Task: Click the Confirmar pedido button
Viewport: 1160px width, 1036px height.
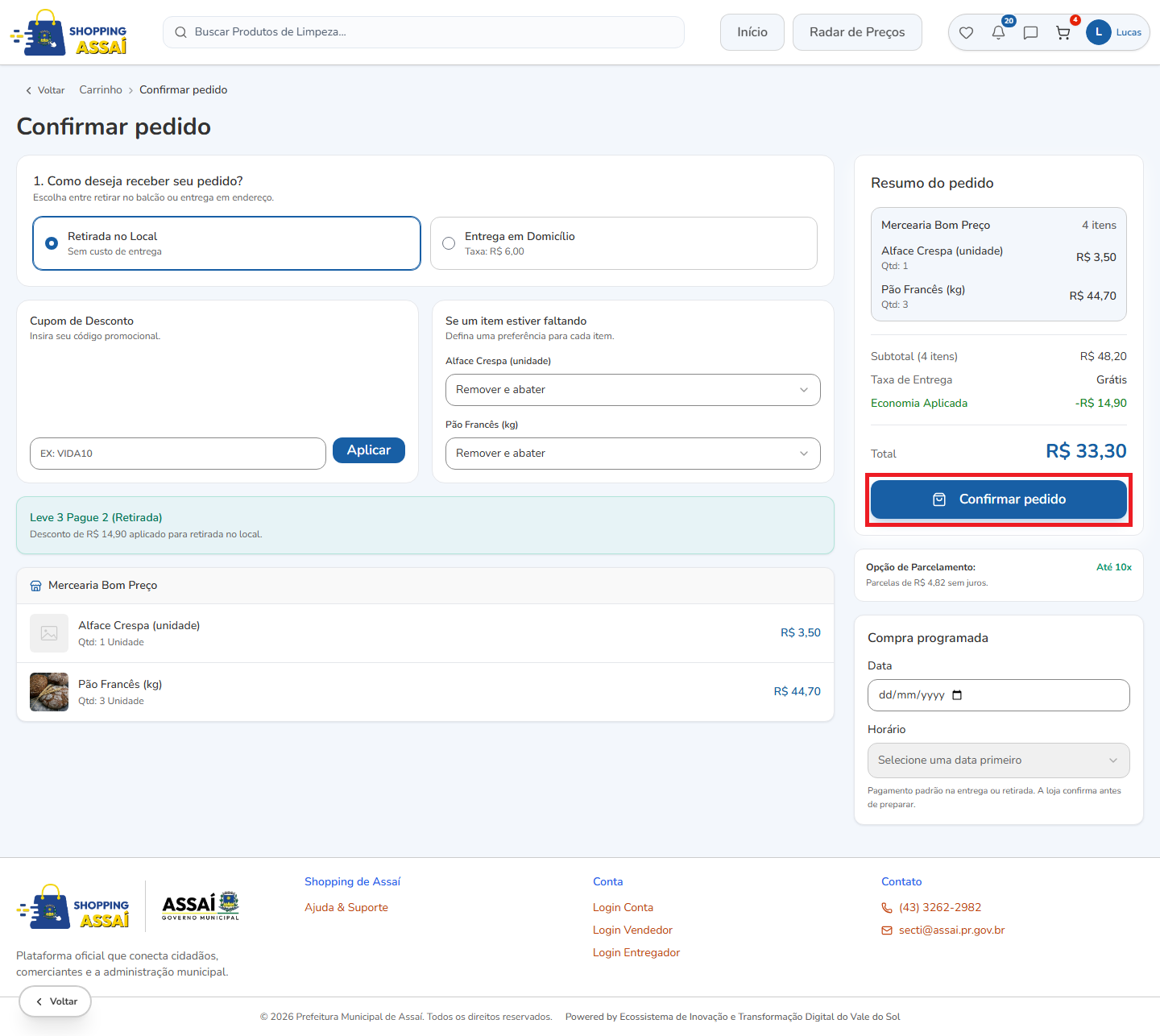Action: click(999, 499)
